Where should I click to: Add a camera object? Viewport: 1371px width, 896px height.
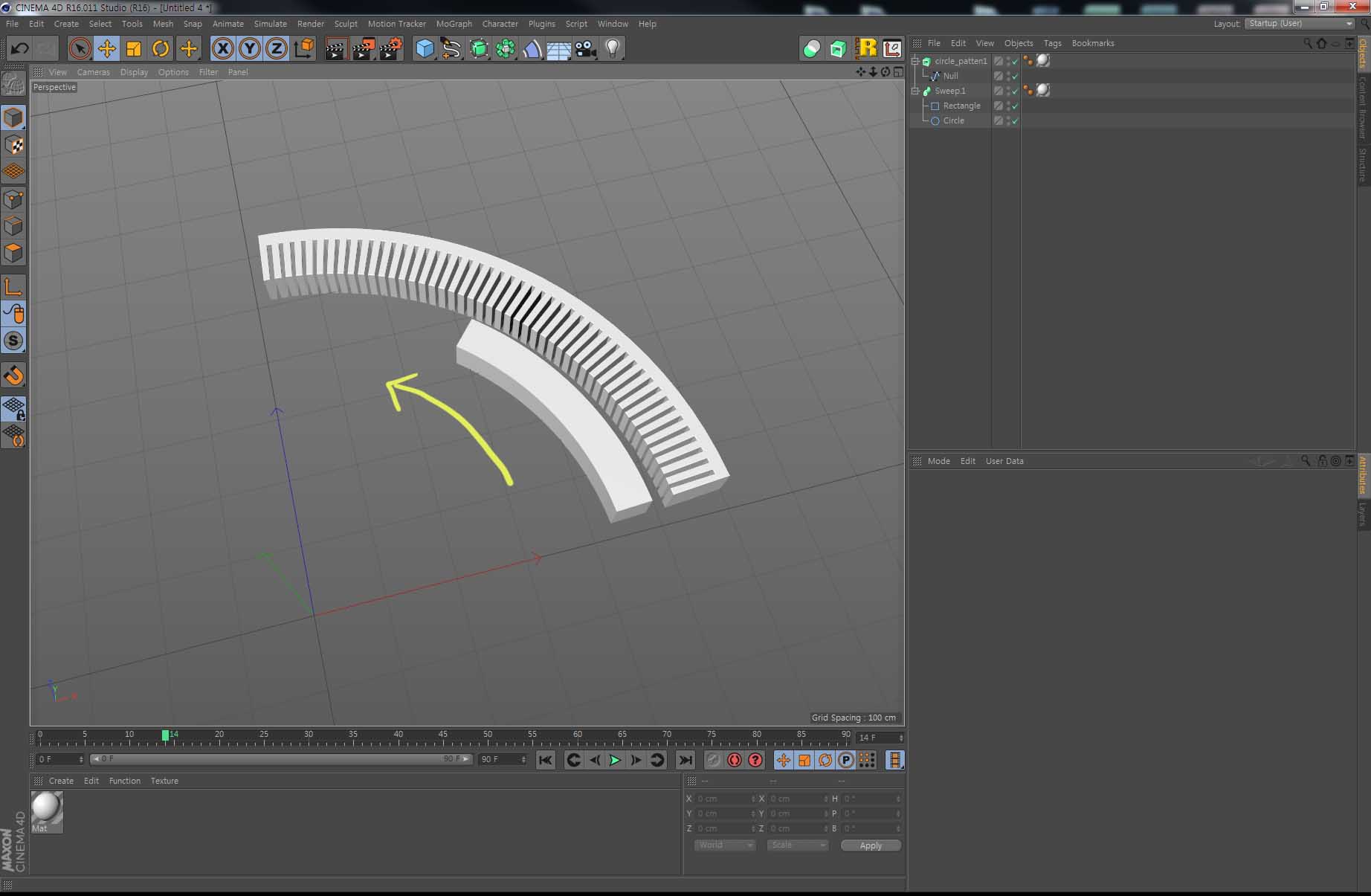[x=586, y=49]
